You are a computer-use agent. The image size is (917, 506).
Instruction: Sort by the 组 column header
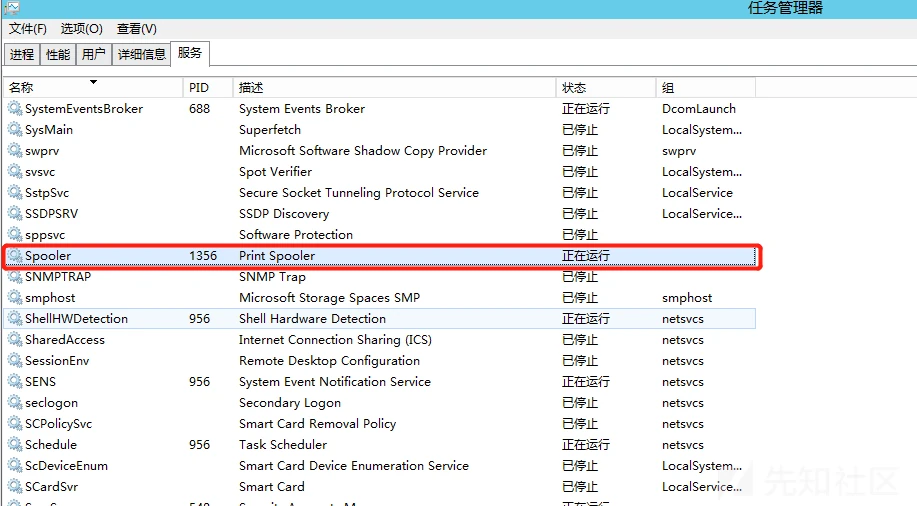[x=705, y=87]
